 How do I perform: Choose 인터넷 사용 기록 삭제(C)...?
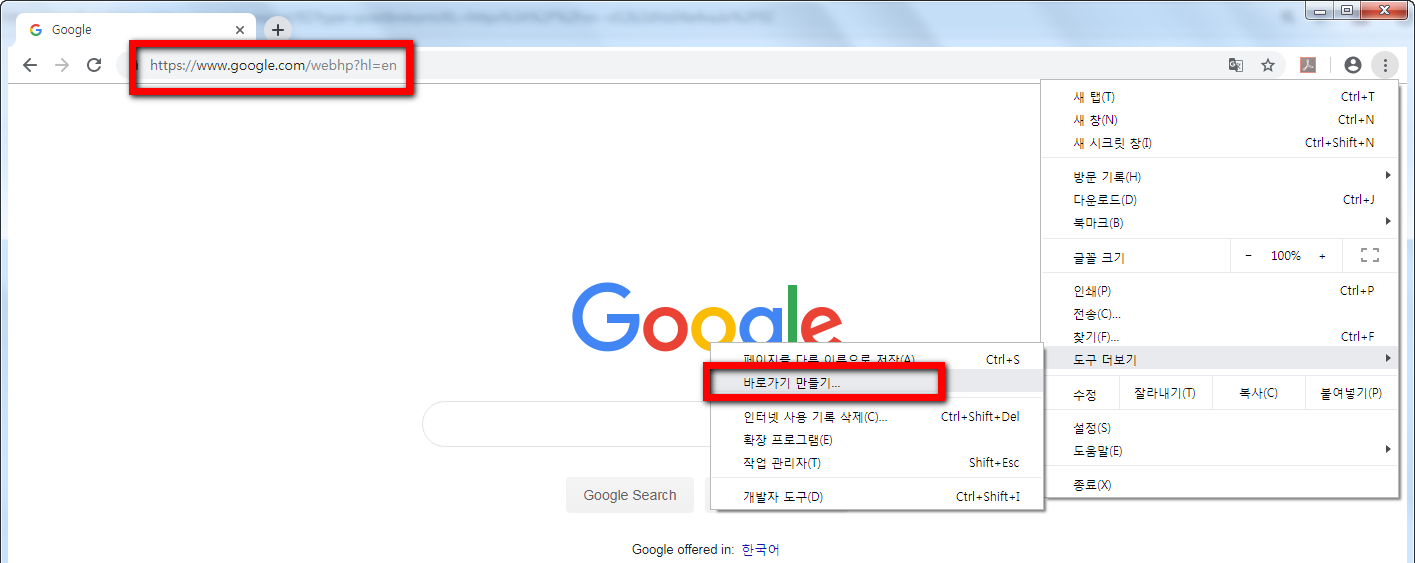[x=877, y=416]
